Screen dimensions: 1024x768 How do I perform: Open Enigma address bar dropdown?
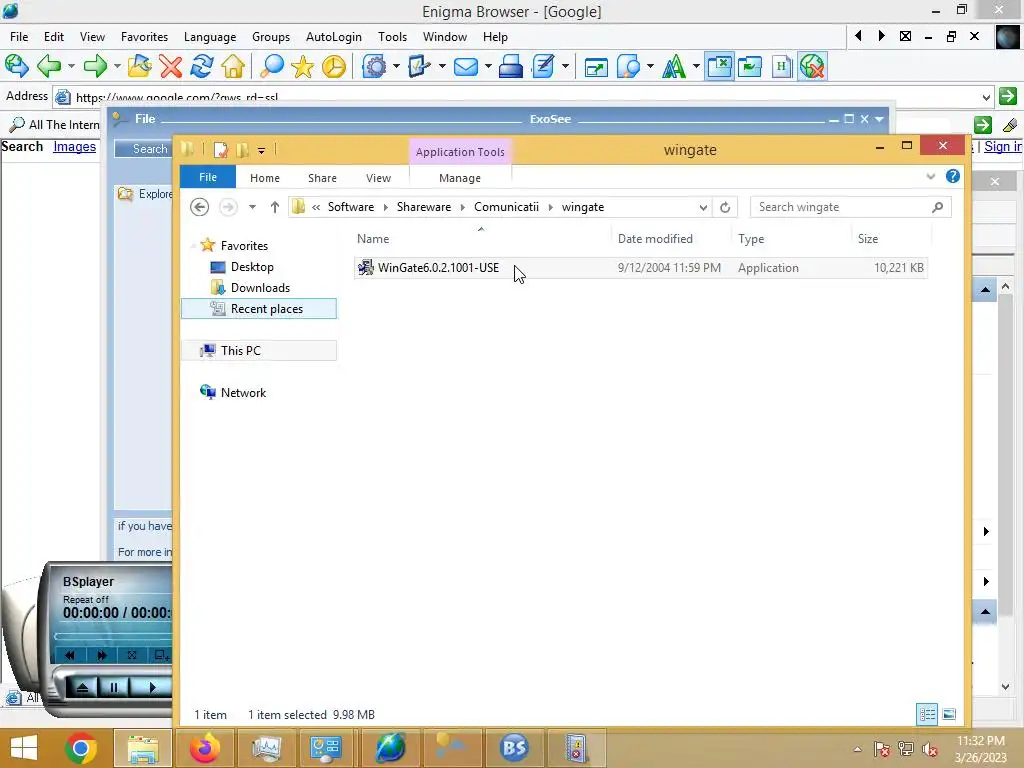coord(986,97)
